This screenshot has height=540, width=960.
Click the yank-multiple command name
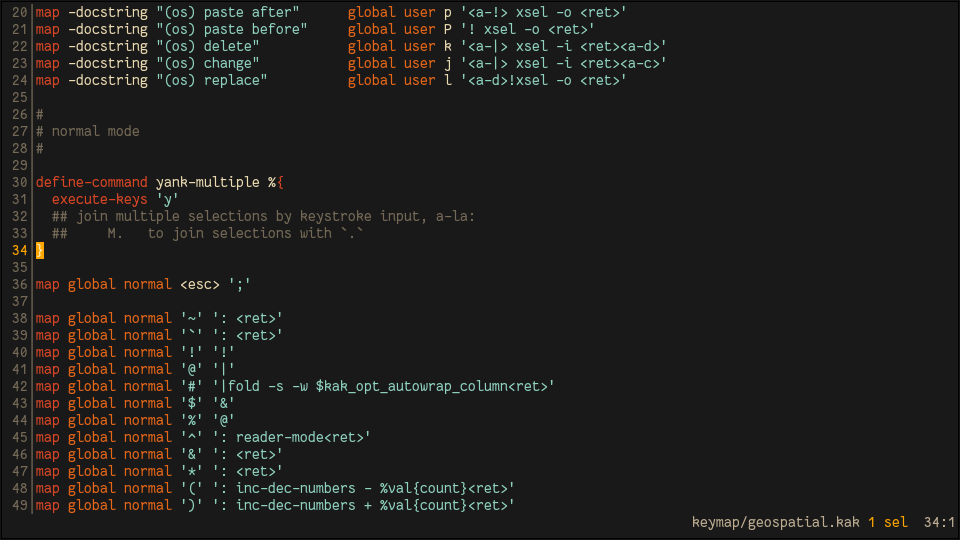click(207, 182)
